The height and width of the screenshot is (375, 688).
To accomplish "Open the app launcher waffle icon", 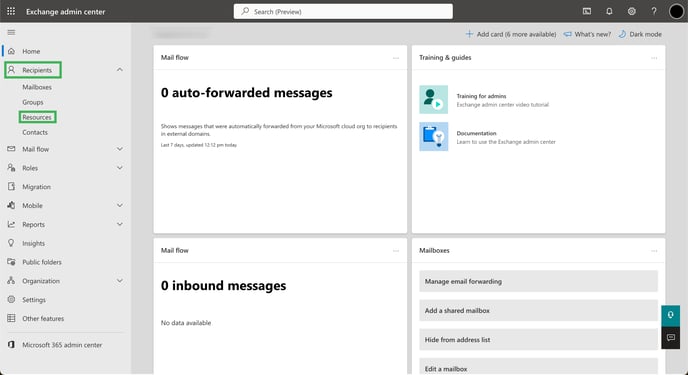I will click(11, 11).
